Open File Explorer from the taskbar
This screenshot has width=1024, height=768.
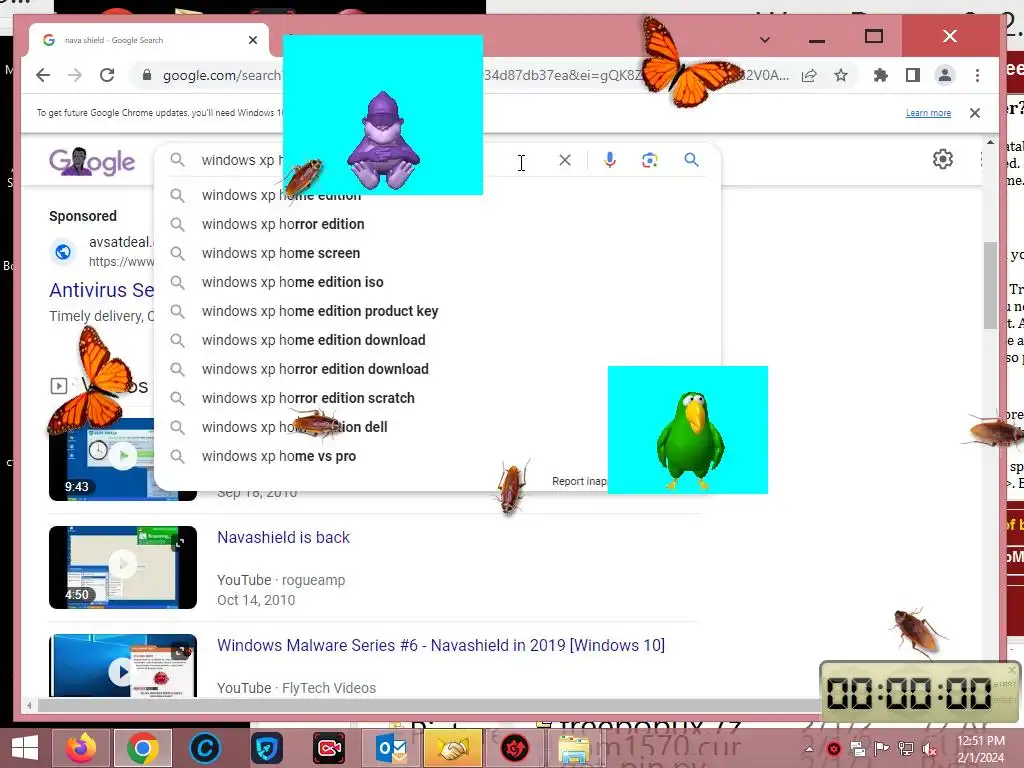[x=574, y=748]
